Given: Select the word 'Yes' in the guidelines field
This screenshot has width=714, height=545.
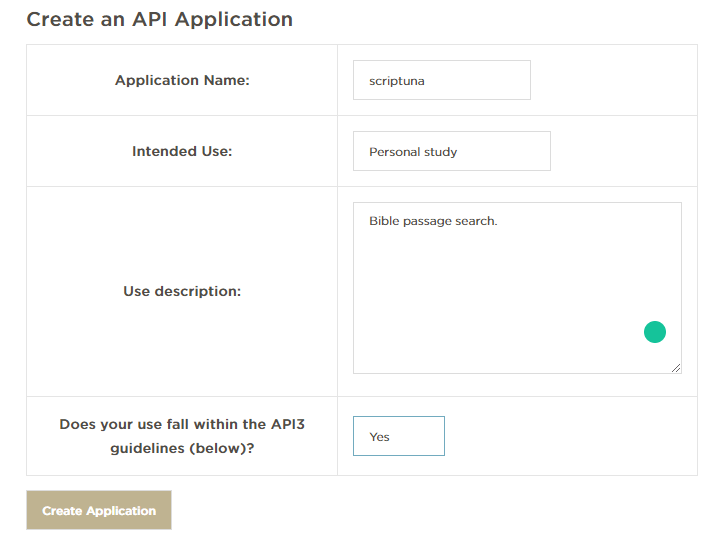Looking at the screenshot, I should coord(379,437).
